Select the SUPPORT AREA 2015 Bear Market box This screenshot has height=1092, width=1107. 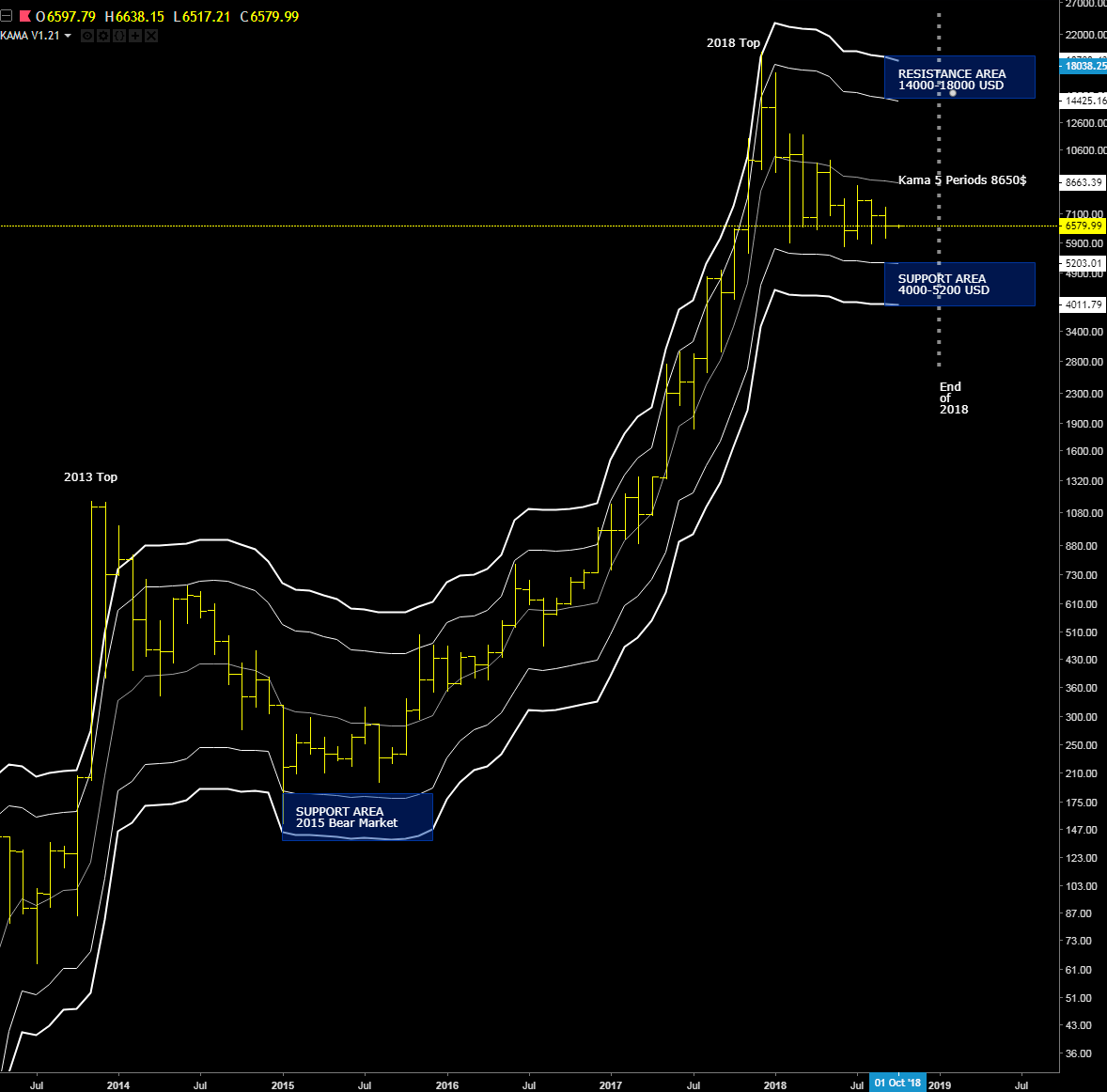[357, 817]
